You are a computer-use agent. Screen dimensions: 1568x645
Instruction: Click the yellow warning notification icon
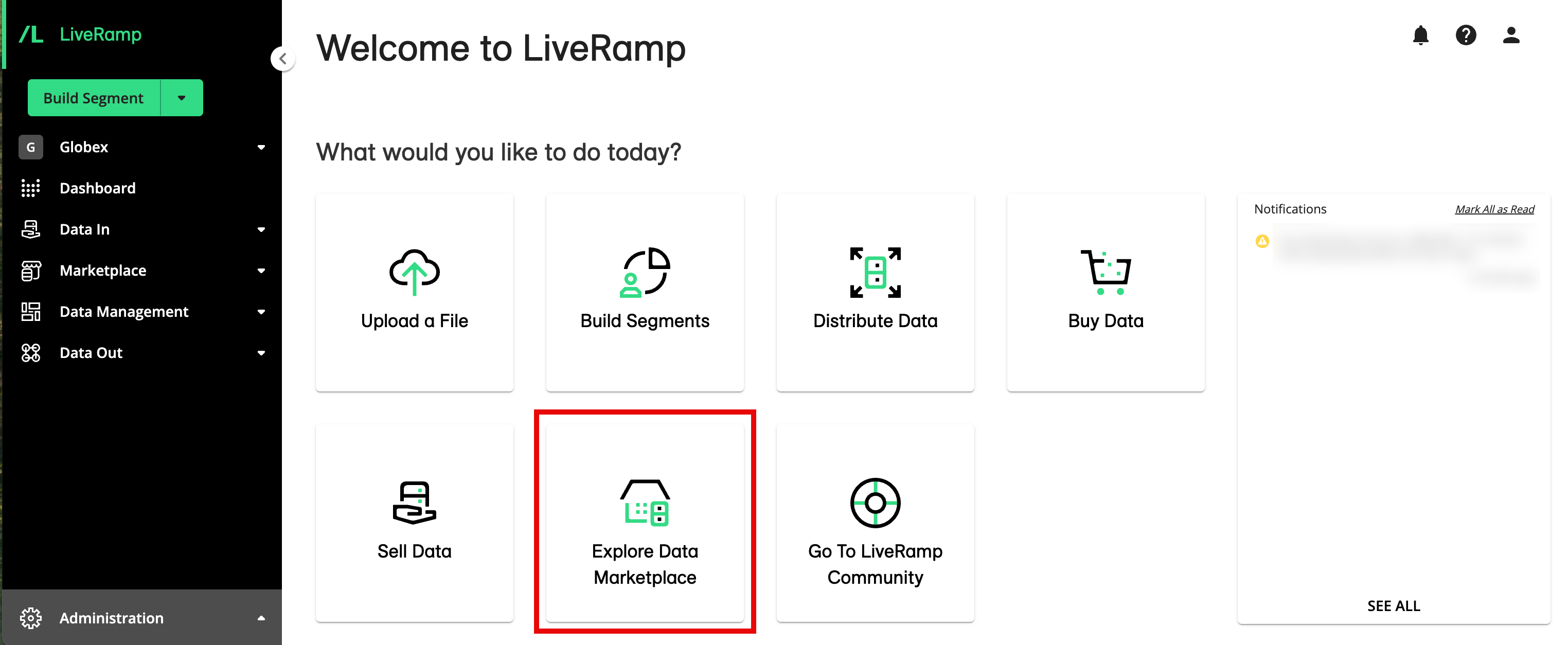click(x=1262, y=242)
